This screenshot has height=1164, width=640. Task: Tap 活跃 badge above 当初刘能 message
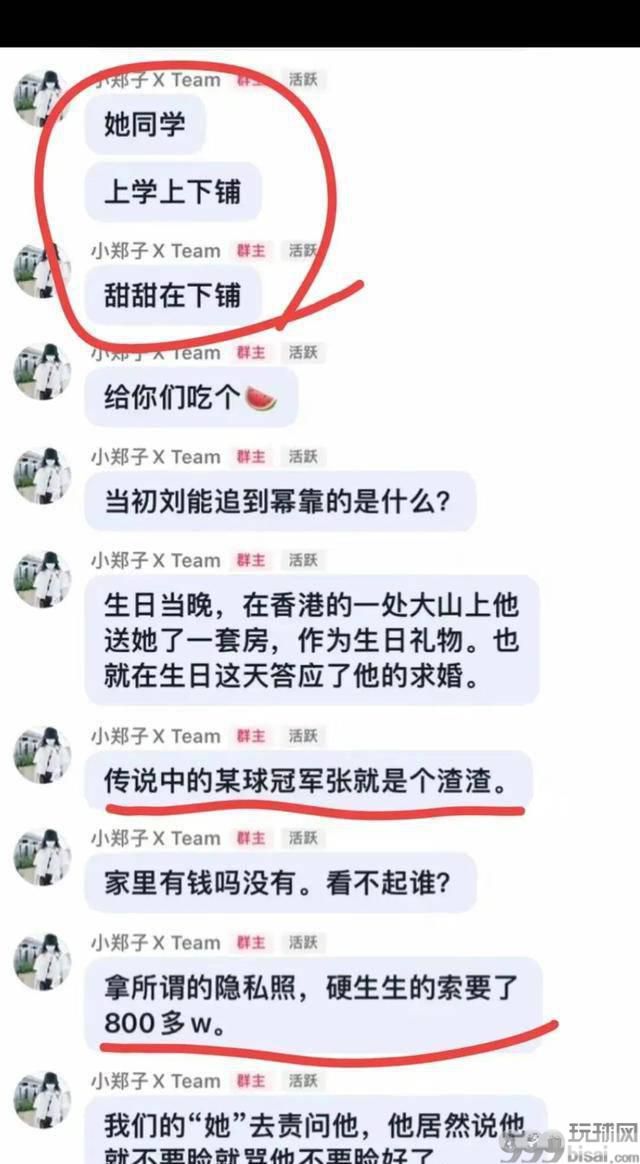(303, 457)
